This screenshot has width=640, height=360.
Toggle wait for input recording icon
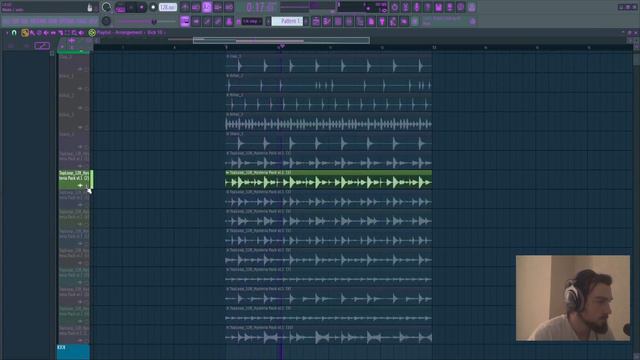(196, 7)
